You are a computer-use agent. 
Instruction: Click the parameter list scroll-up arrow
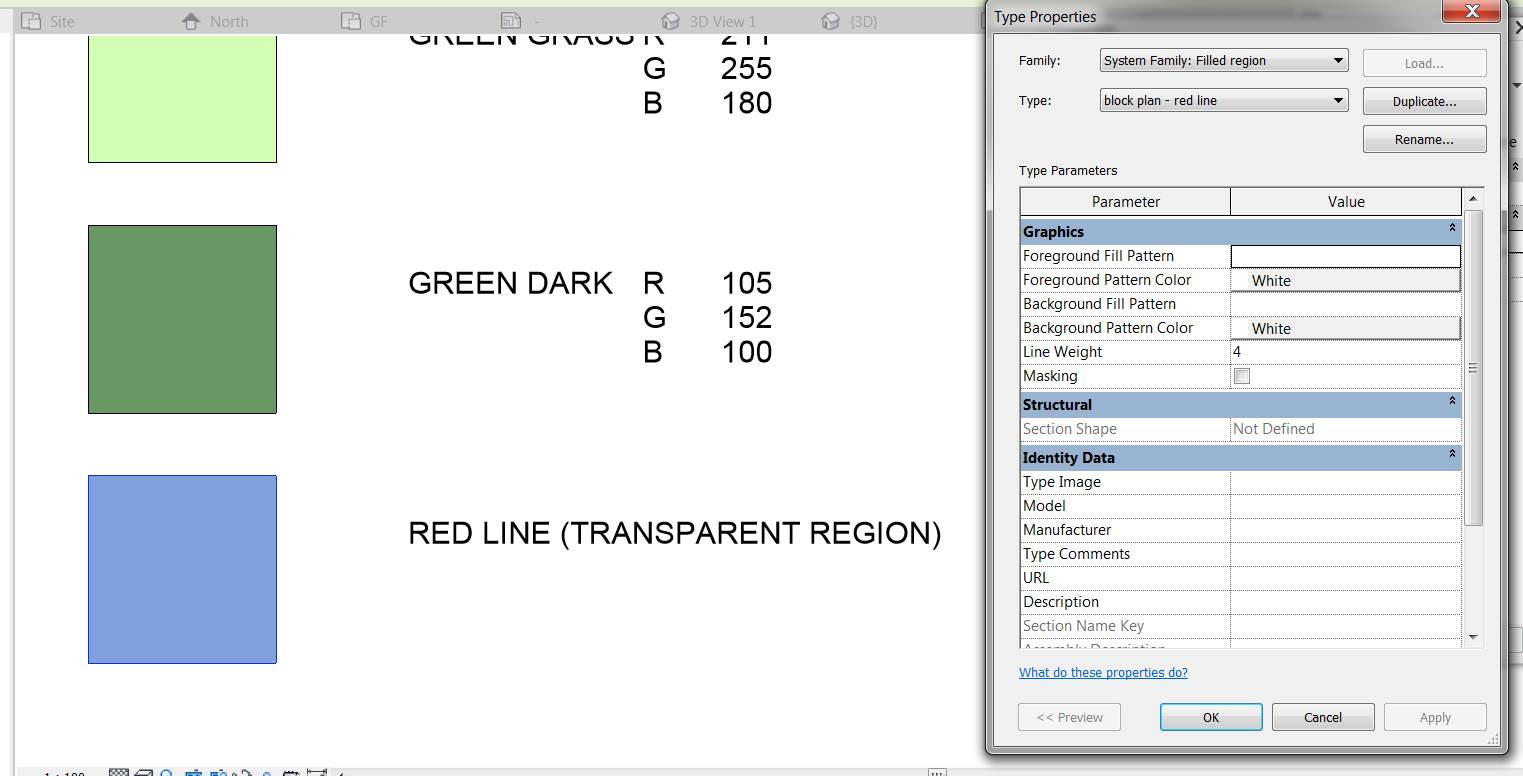(x=1472, y=200)
